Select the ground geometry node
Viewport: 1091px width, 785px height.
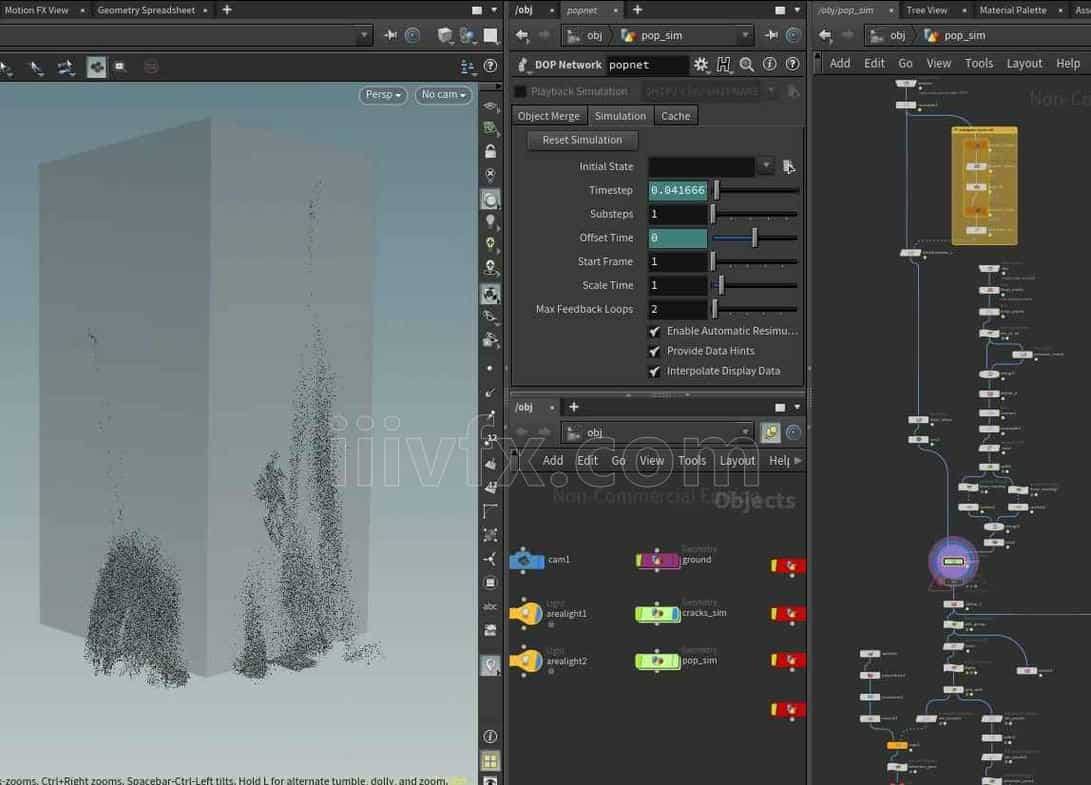point(658,560)
